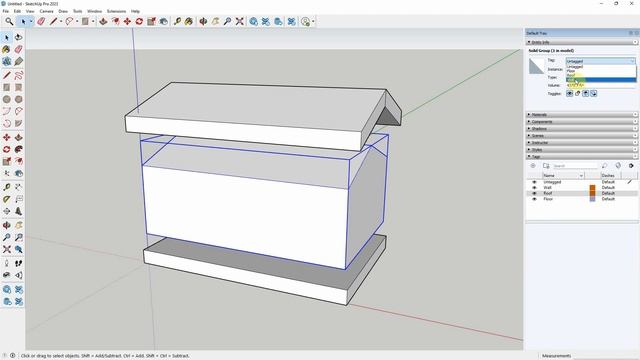Select the Circle tool

coord(7,99)
